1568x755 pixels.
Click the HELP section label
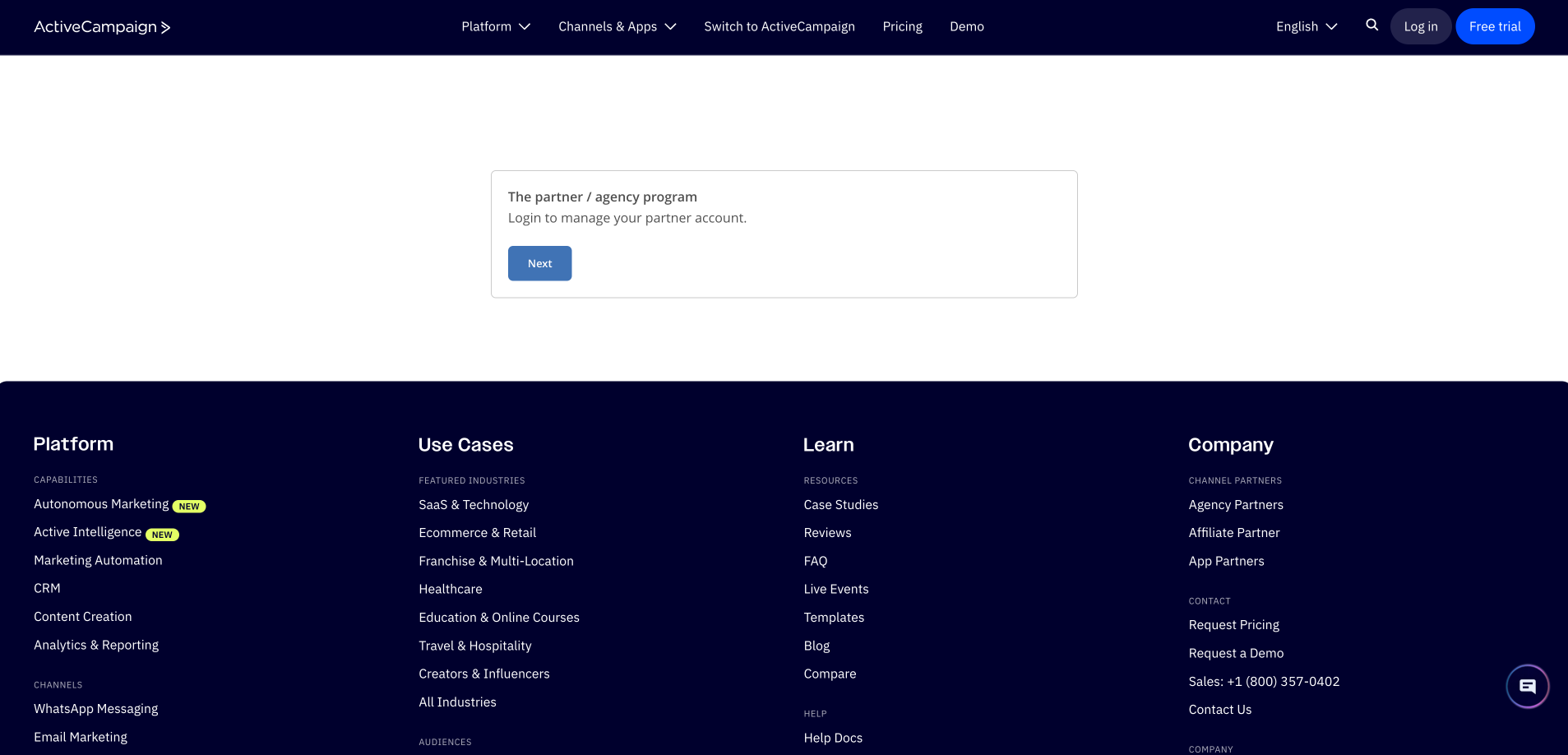(816, 714)
